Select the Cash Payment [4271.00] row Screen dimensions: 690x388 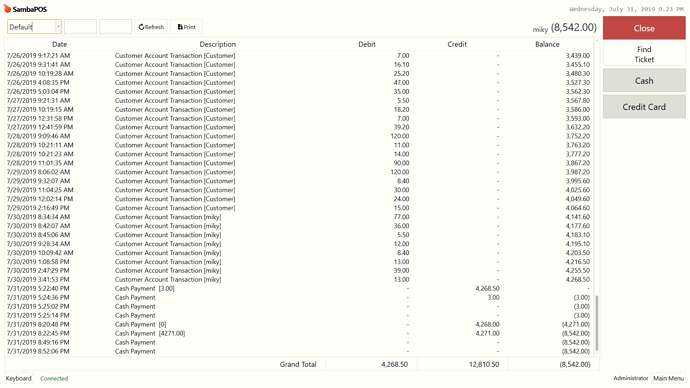tap(299, 333)
